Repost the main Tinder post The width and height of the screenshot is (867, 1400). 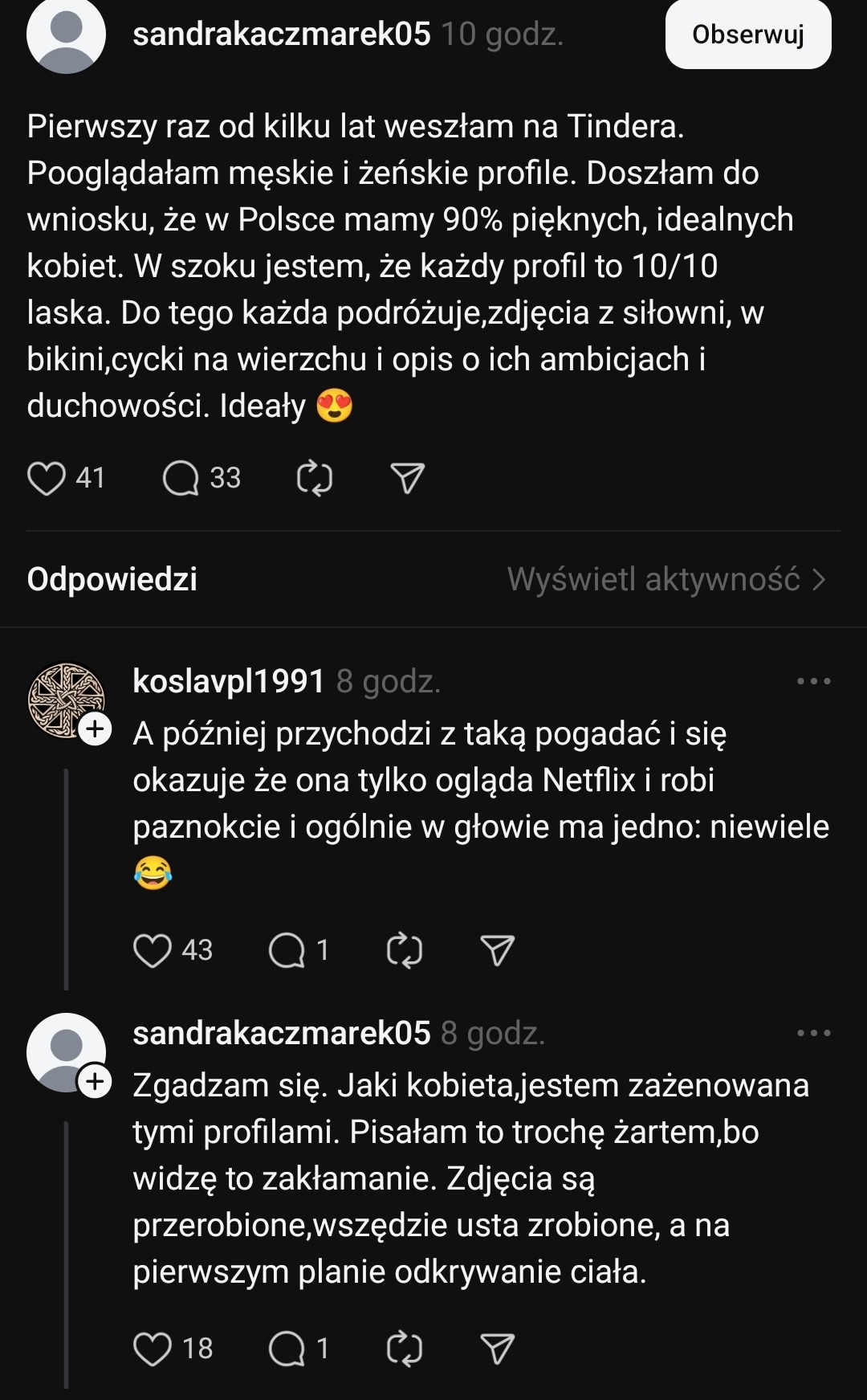315,479
